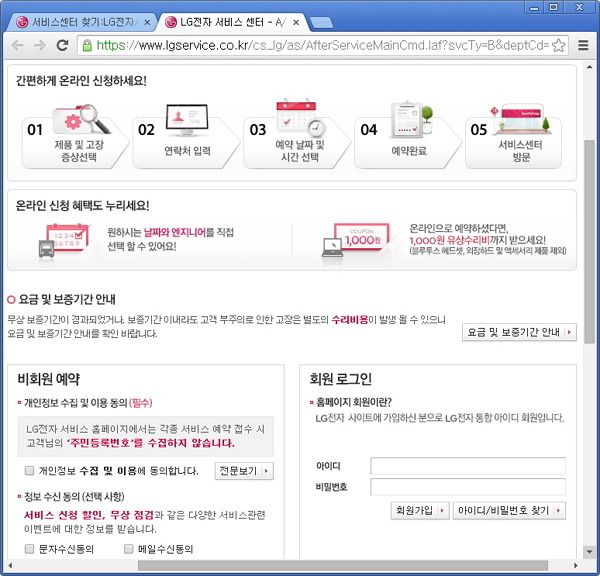Close the LG전자 서비스 센터 tab

click(296, 23)
